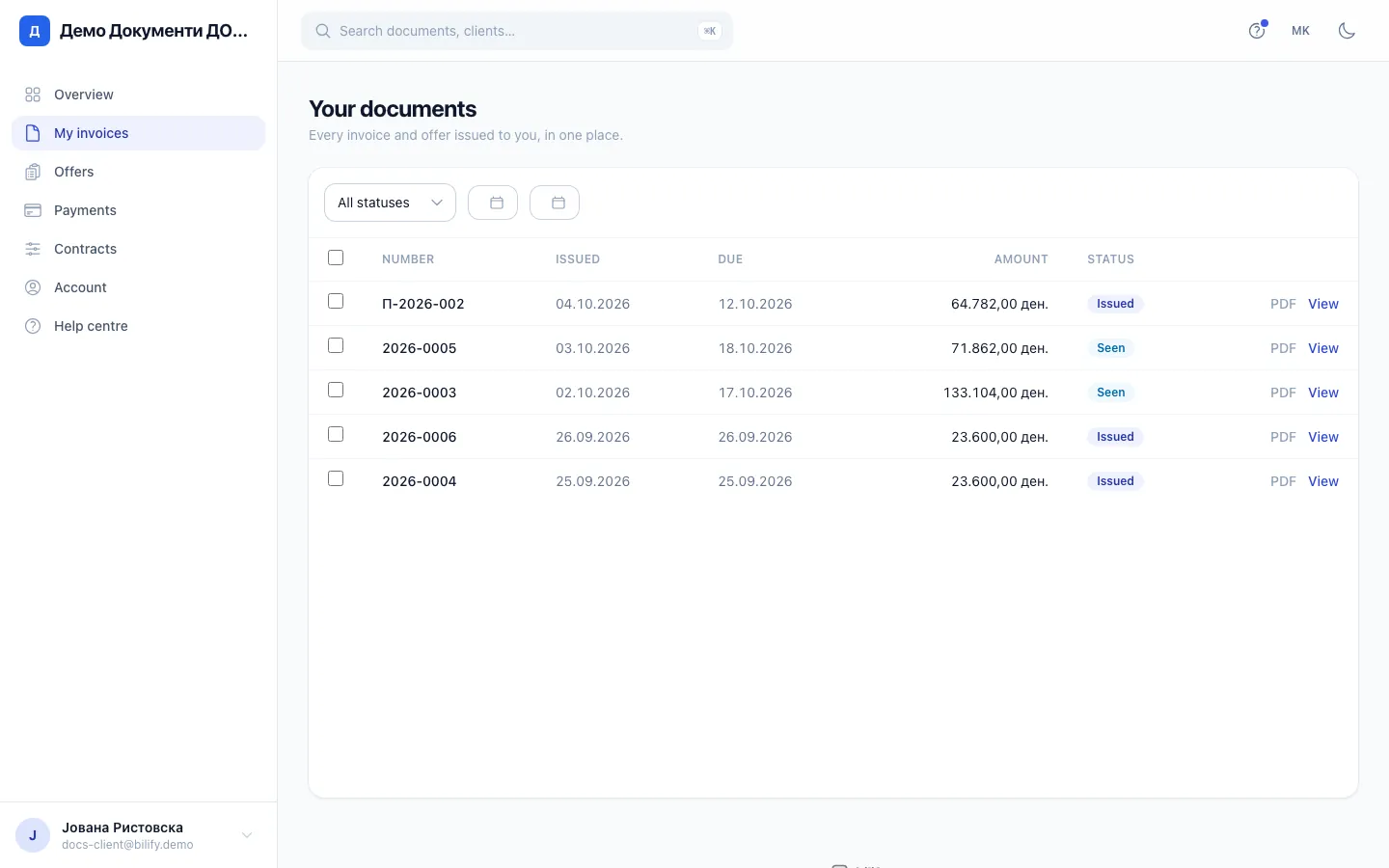
Task: Download PDF for invoice 2026-0005
Action: (1283, 348)
